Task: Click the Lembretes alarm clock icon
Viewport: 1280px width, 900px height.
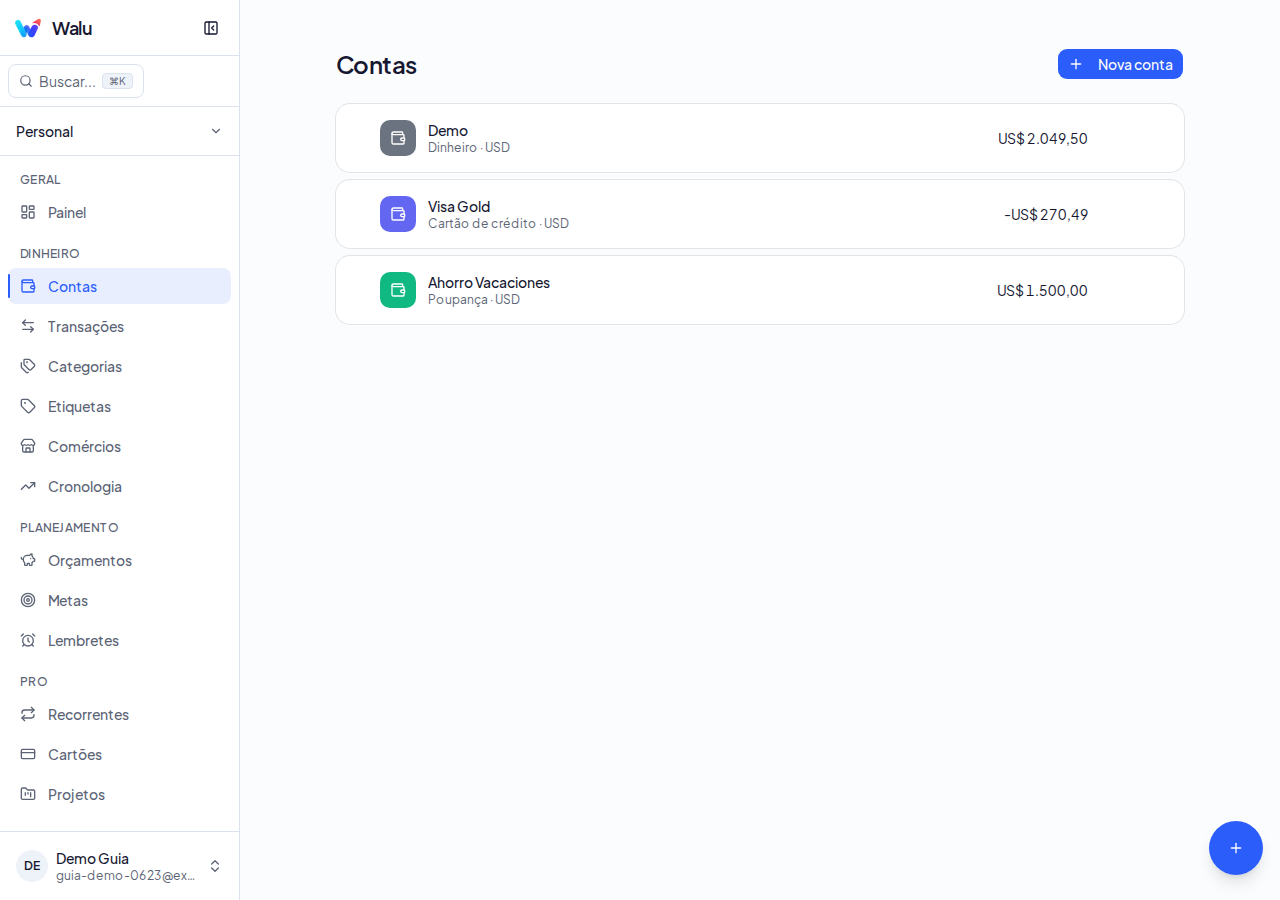Action: point(28,640)
